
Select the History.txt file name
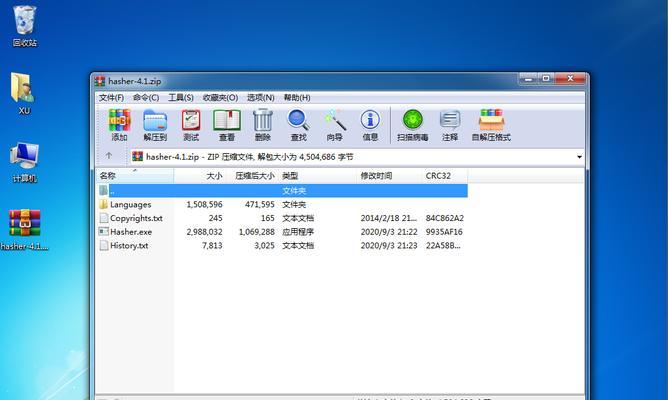(129, 245)
